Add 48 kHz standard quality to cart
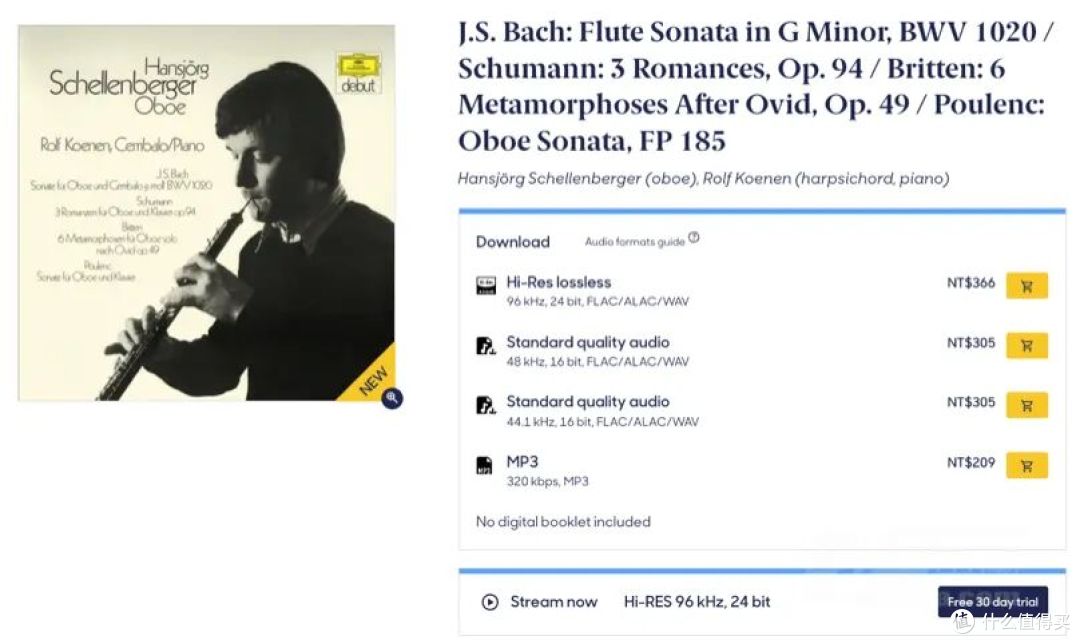1080x644 pixels. coord(1026,346)
